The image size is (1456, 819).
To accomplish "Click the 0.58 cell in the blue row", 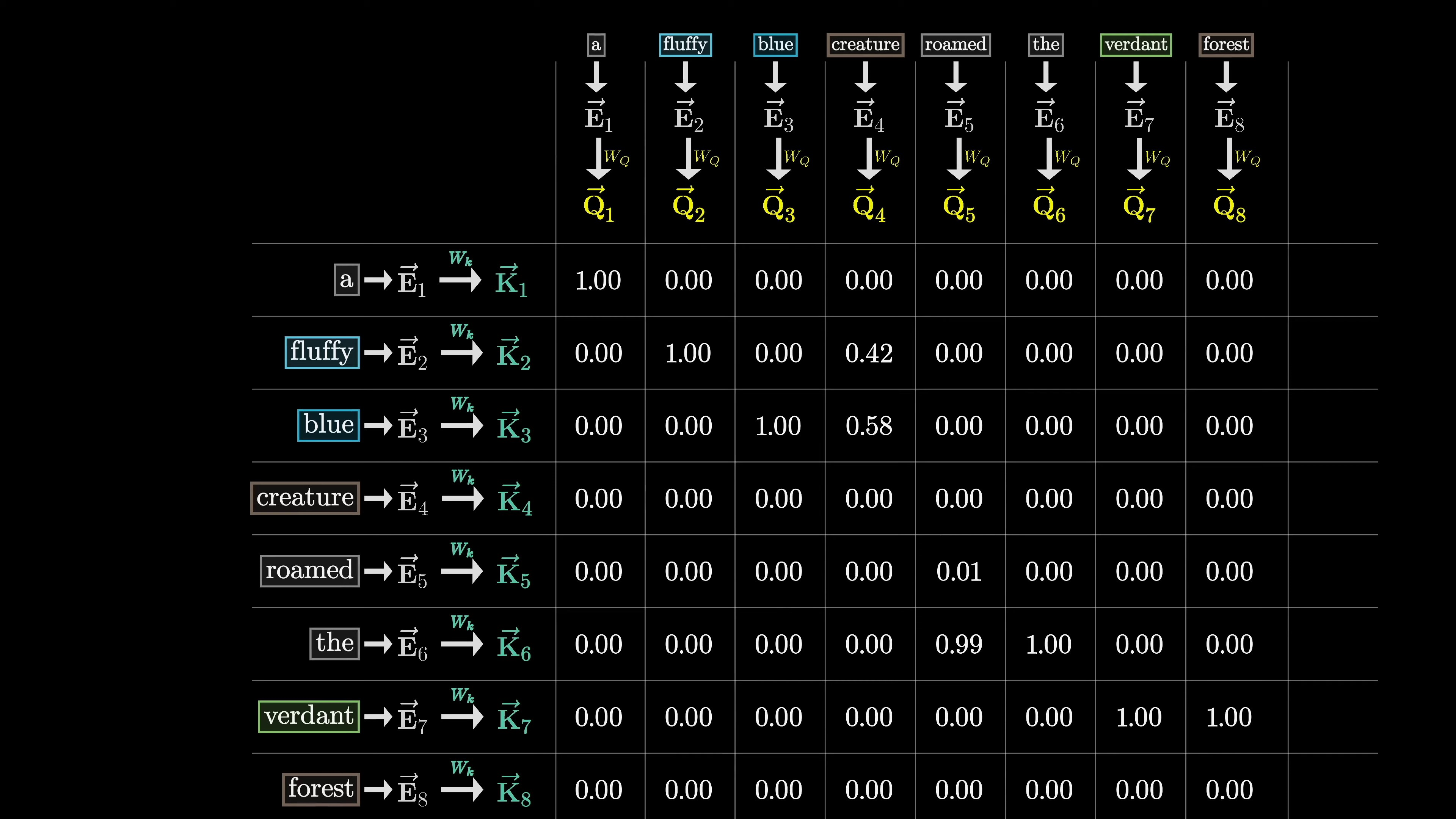I will click(x=869, y=426).
